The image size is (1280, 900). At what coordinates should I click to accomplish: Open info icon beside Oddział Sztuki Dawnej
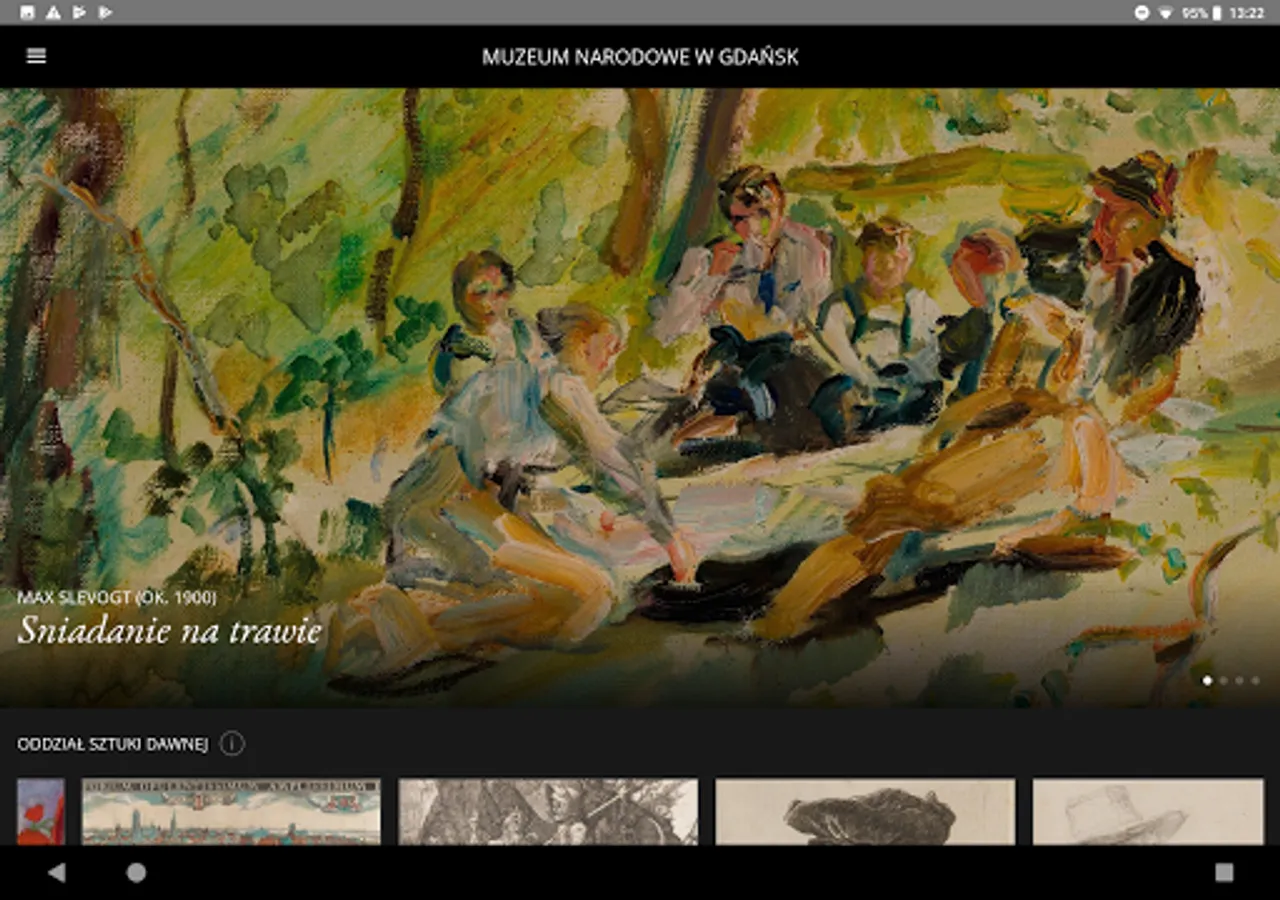click(232, 744)
